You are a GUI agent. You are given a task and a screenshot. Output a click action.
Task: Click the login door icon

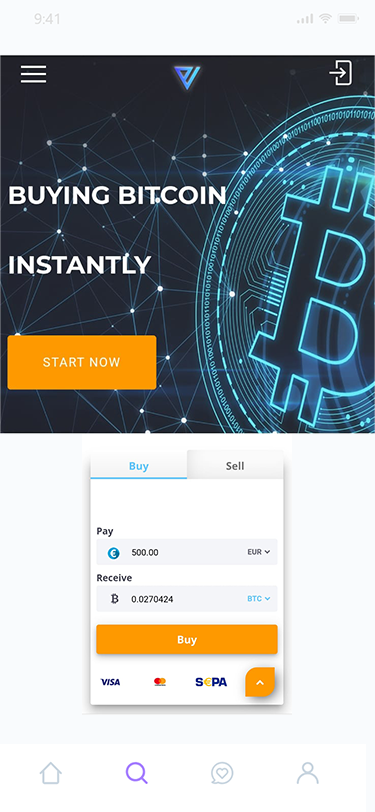click(341, 73)
